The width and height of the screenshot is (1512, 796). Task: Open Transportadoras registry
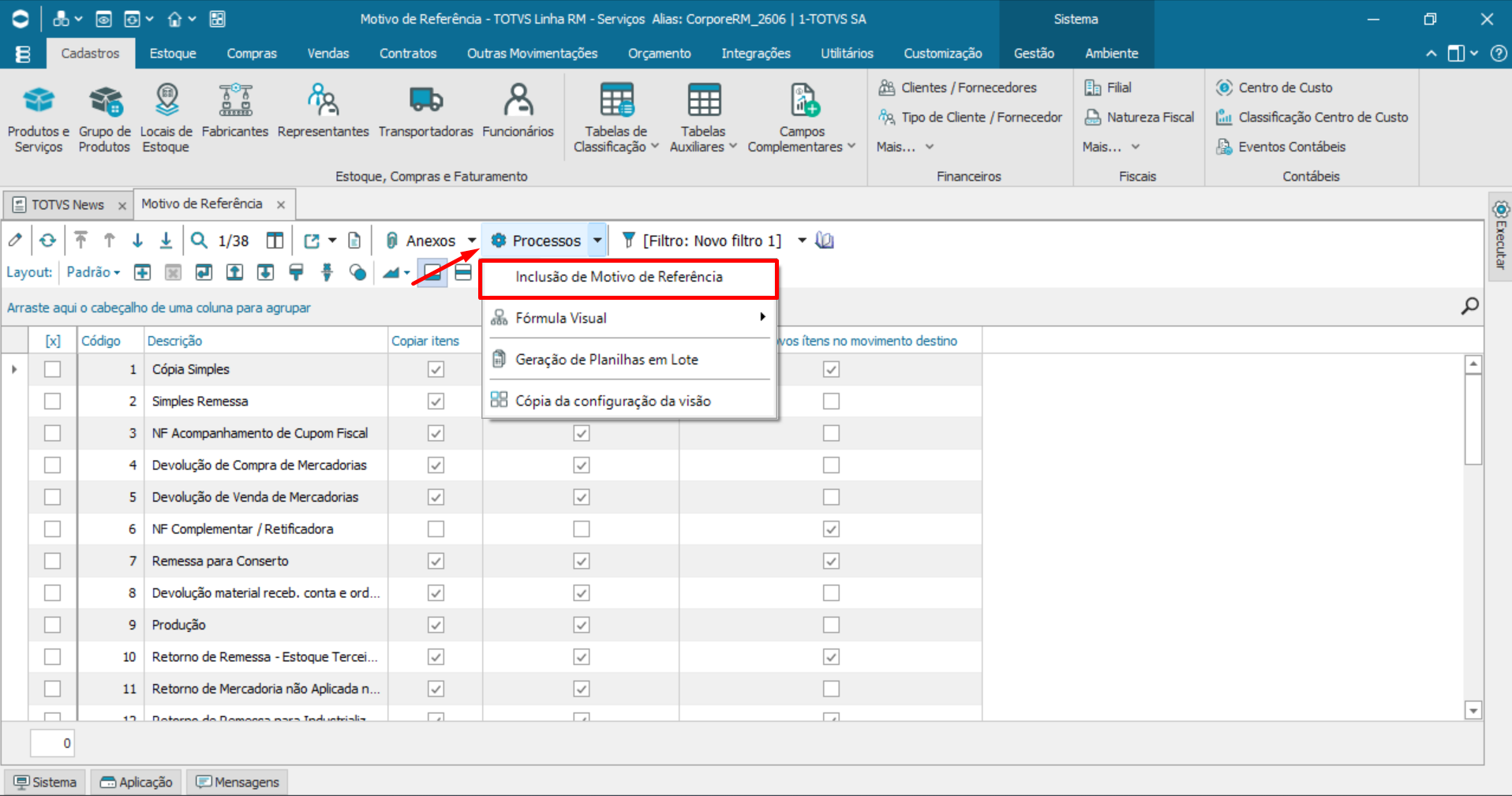(x=425, y=111)
